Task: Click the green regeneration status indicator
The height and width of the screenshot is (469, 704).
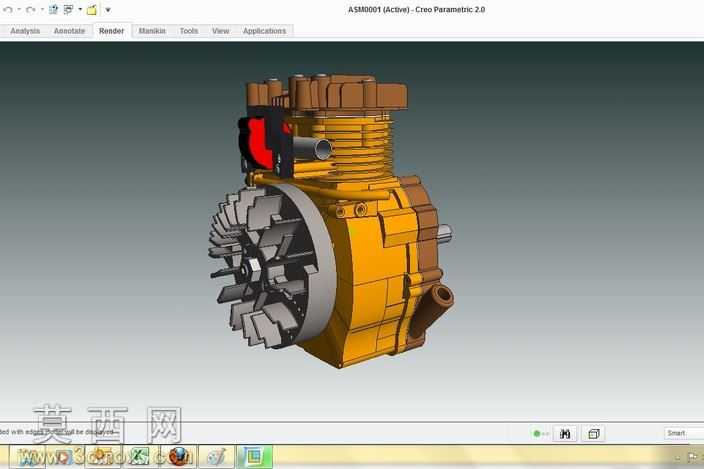Action: (x=537, y=434)
